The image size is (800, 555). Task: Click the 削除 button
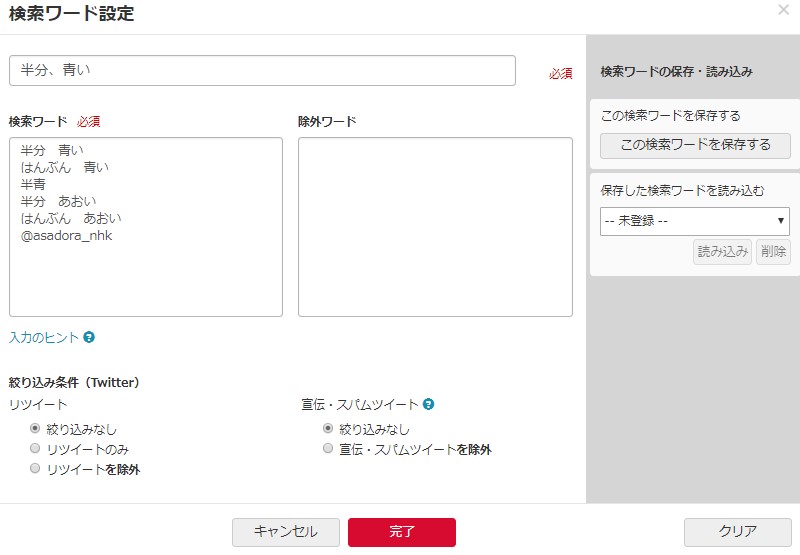pos(772,252)
